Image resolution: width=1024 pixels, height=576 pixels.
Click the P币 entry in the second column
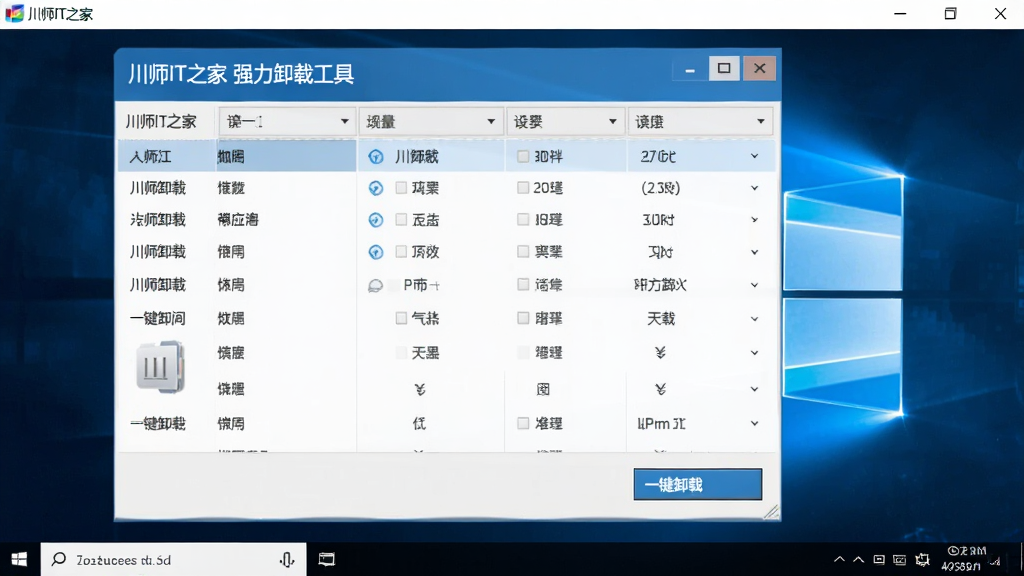tap(421, 285)
